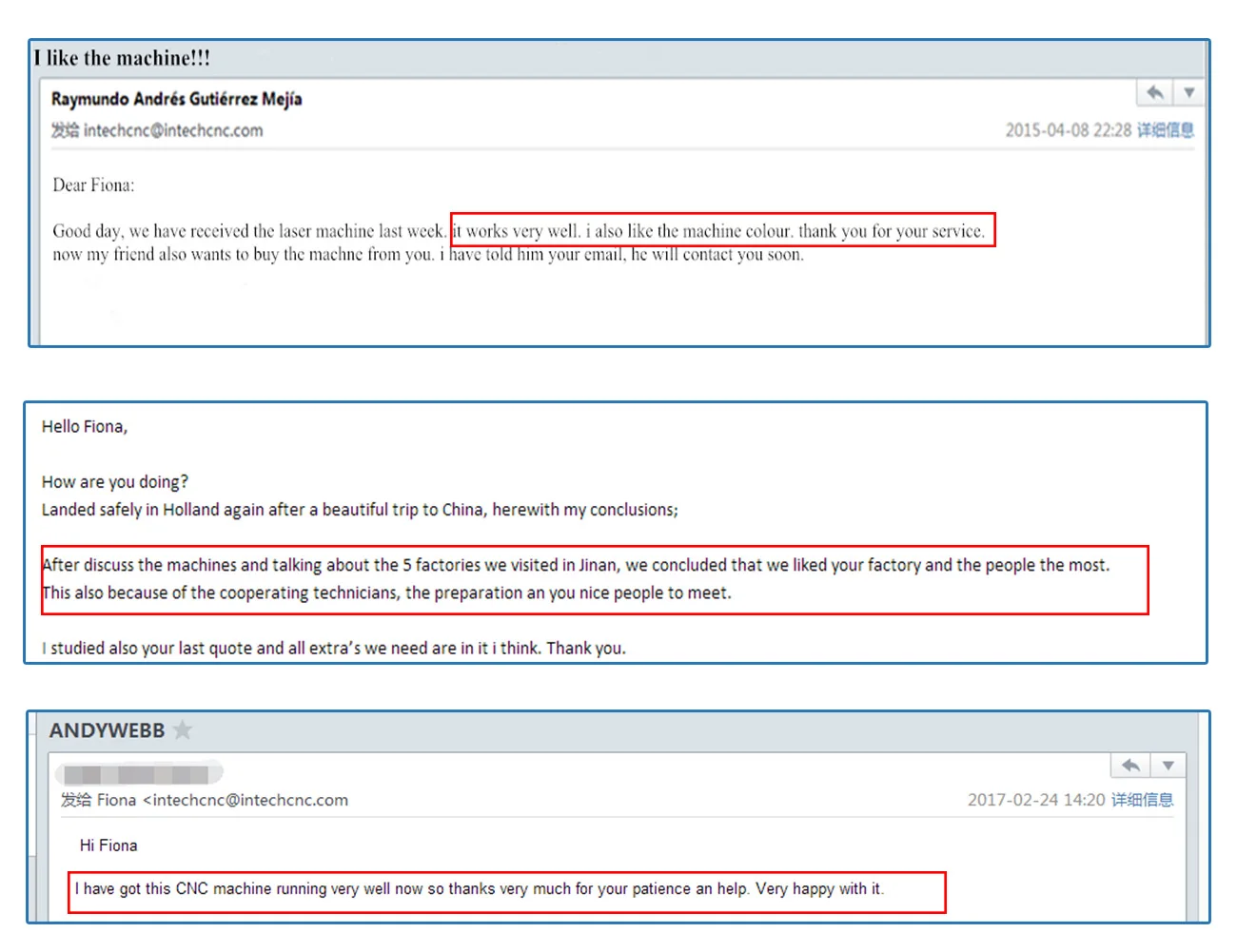Viewport: 1237px width, 952px height.
Task: Click the reply arrow in Raymundo's email
Action: [x=1154, y=93]
